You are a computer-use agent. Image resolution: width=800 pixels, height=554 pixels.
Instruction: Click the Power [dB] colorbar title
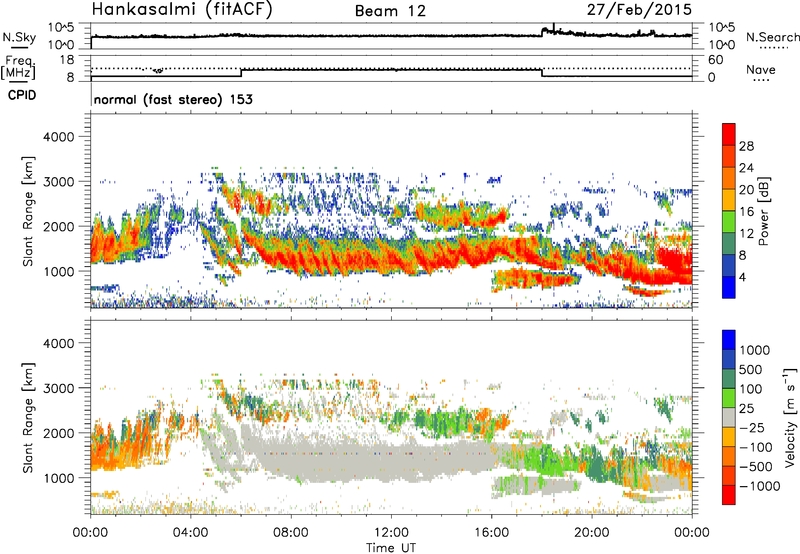tap(764, 211)
